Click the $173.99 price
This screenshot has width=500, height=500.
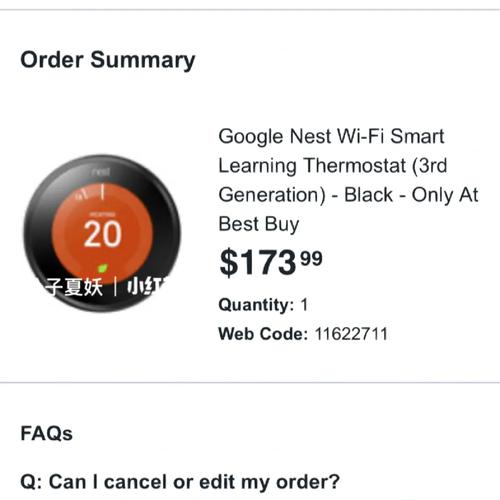[271, 263]
